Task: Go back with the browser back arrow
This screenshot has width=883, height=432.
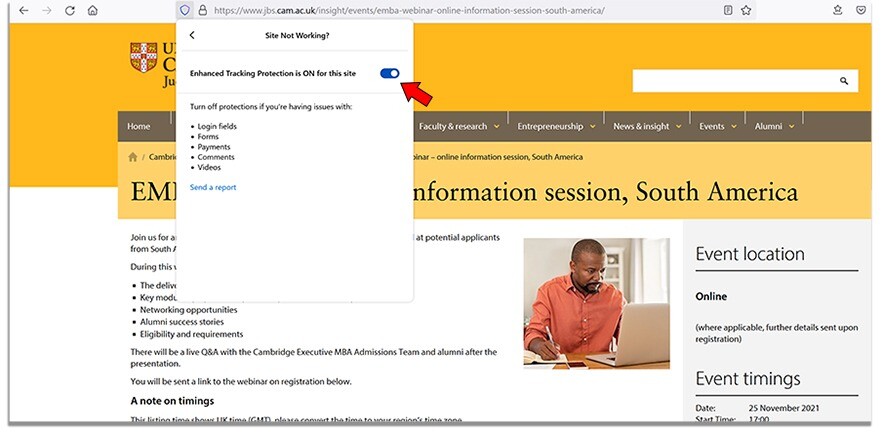Action: (x=24, y=10)
